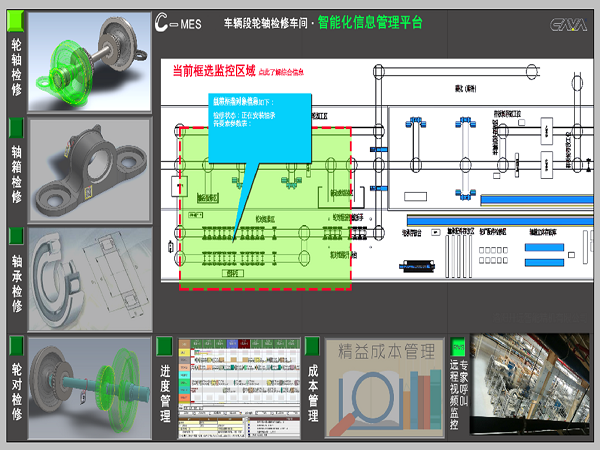Toggle the green indicator beside 轮对检修
The height and width of the screenshot is (450, 600).
16,346
